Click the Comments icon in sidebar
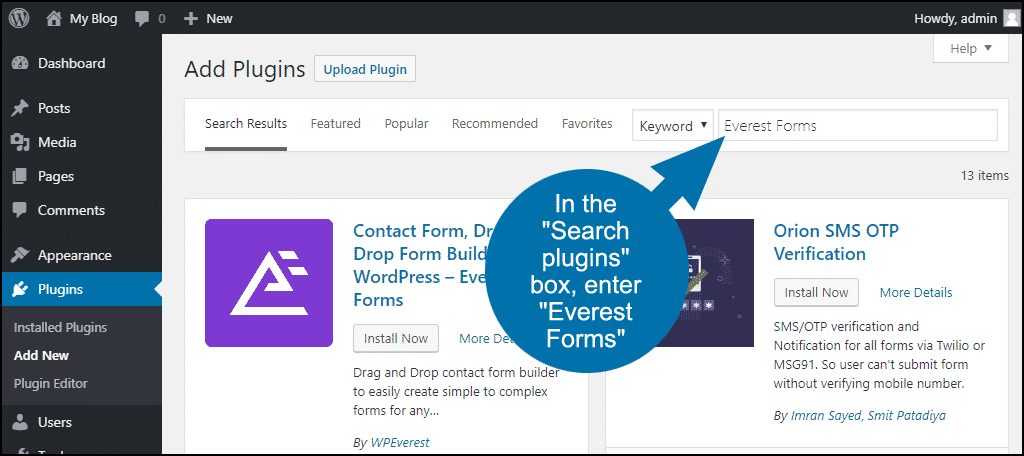Viewport: 1024px width, 456px height. [20, 210]
